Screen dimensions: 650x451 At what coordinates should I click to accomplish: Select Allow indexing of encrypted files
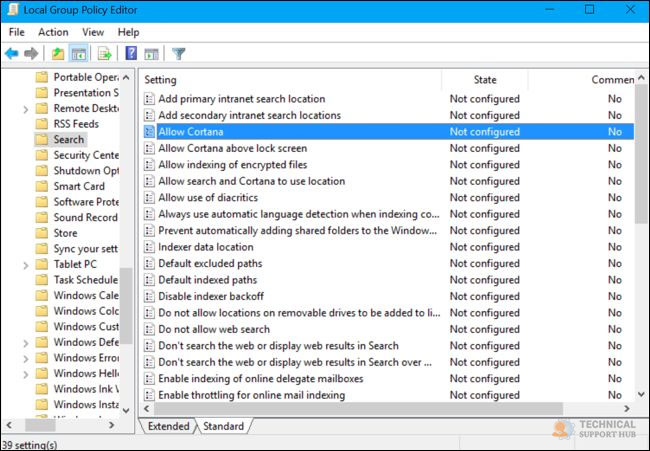point(388,165)
